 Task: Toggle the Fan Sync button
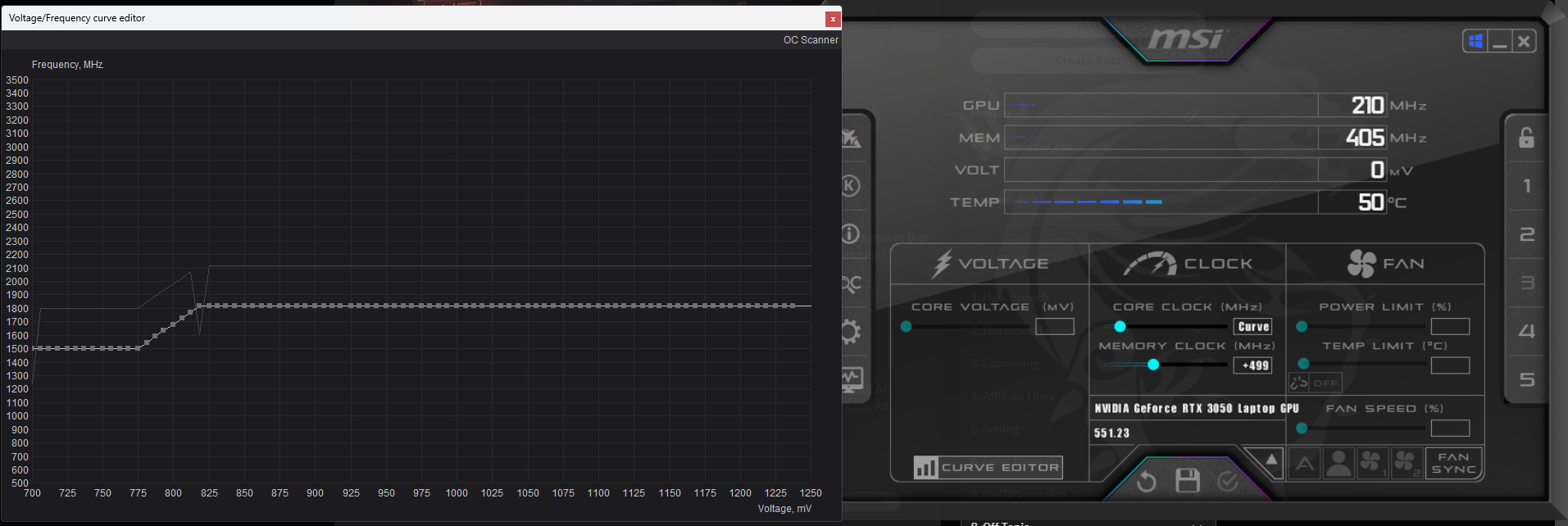coord(1453,464)
